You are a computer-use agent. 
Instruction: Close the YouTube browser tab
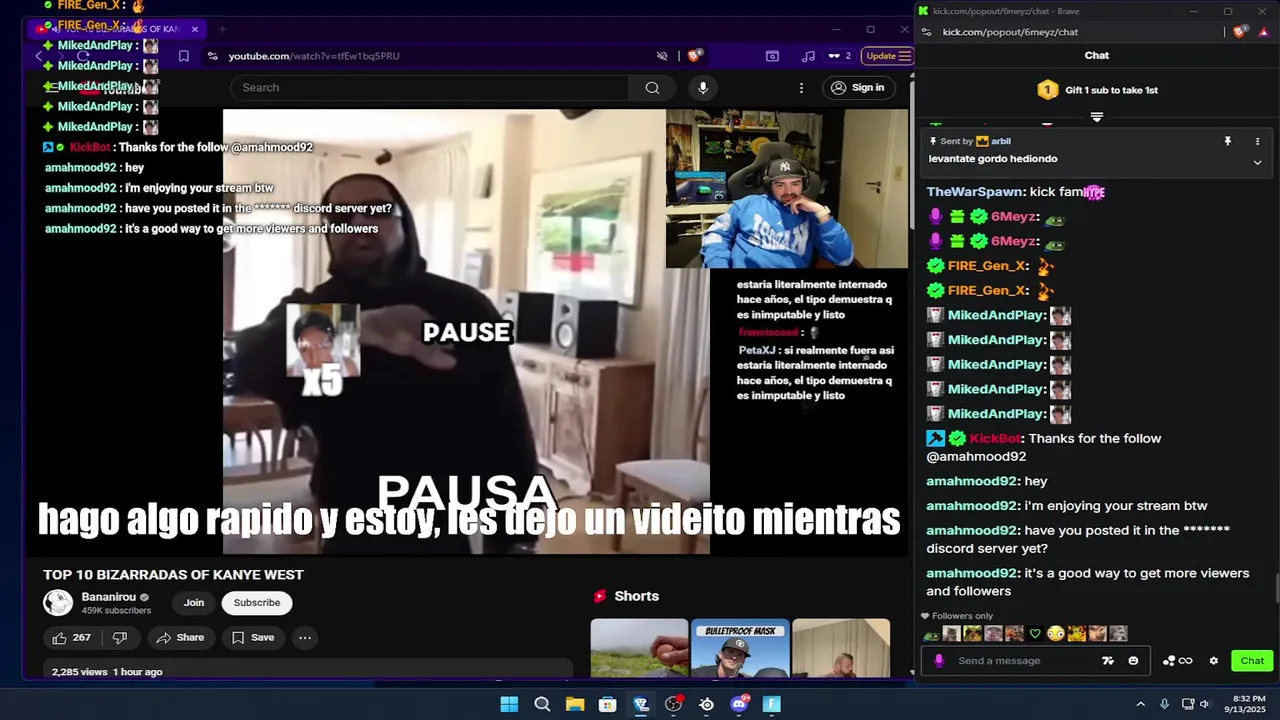coord(195,29)
